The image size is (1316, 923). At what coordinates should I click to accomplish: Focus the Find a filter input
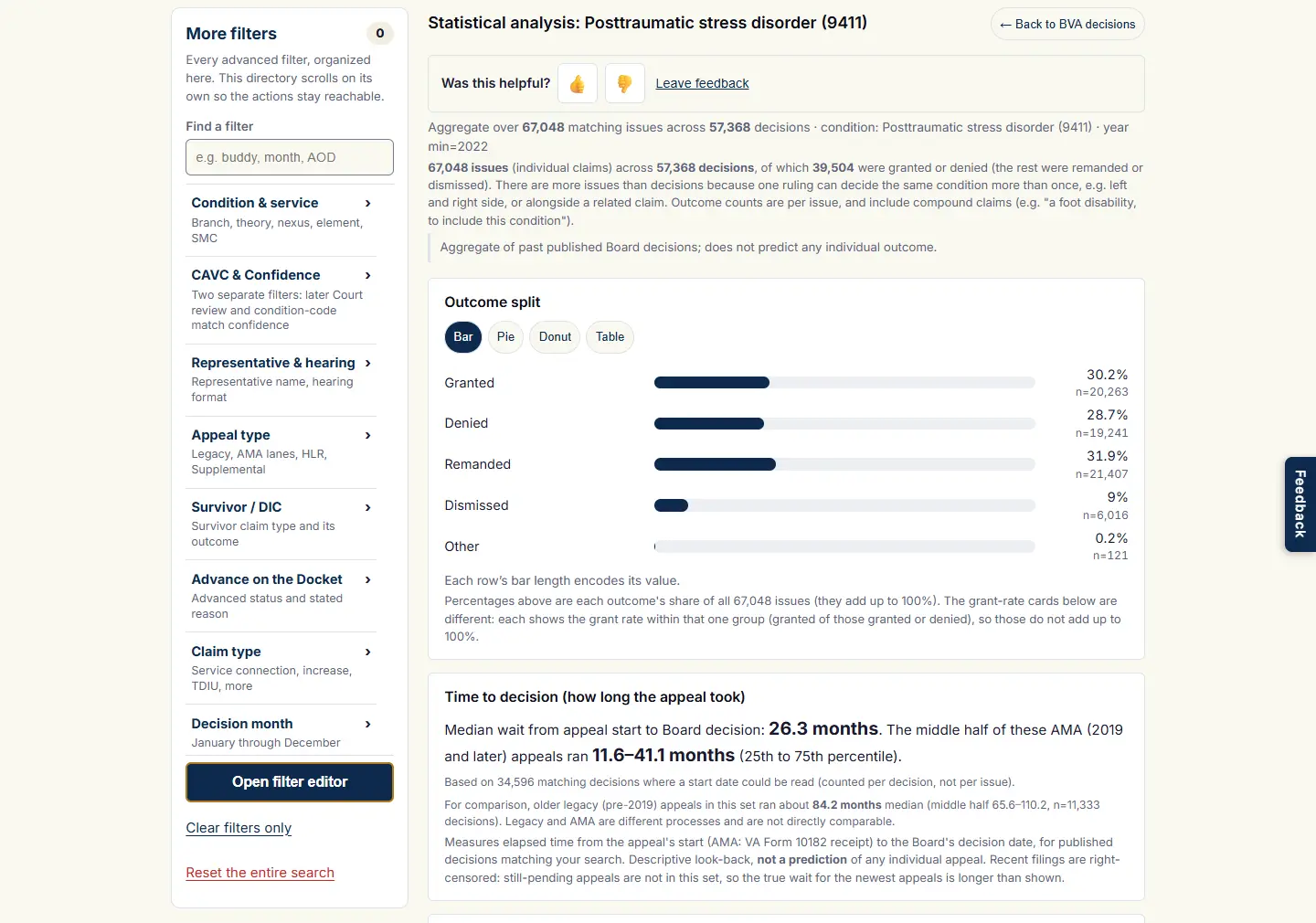290,157
